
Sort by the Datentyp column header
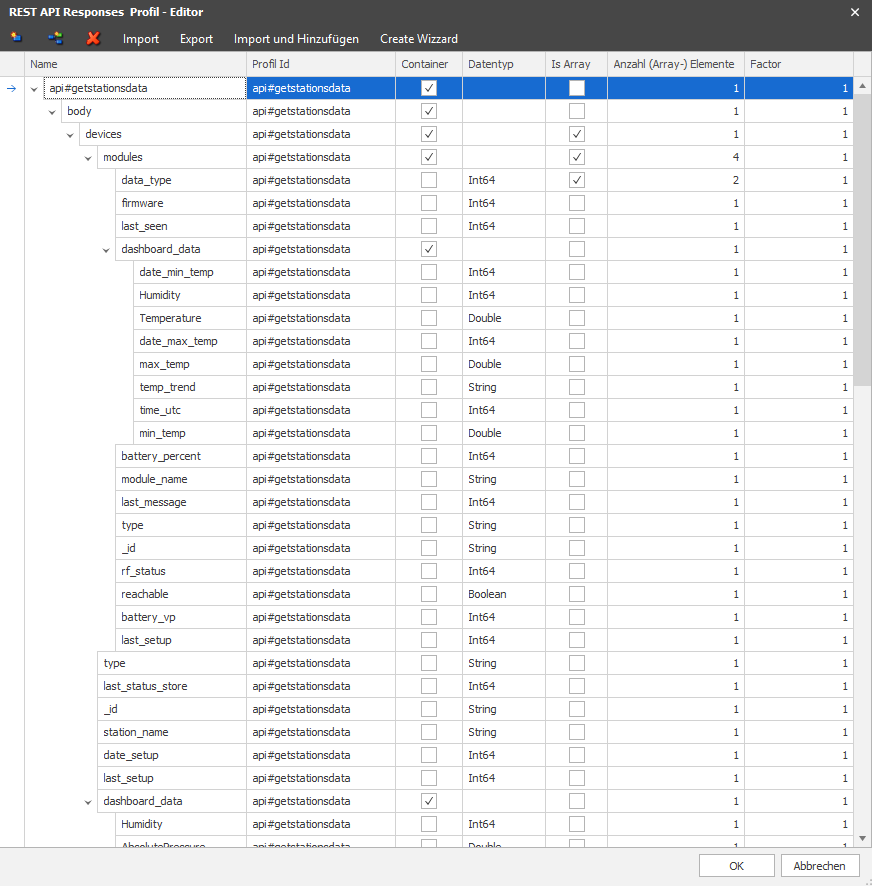click(x=504, y=64)
